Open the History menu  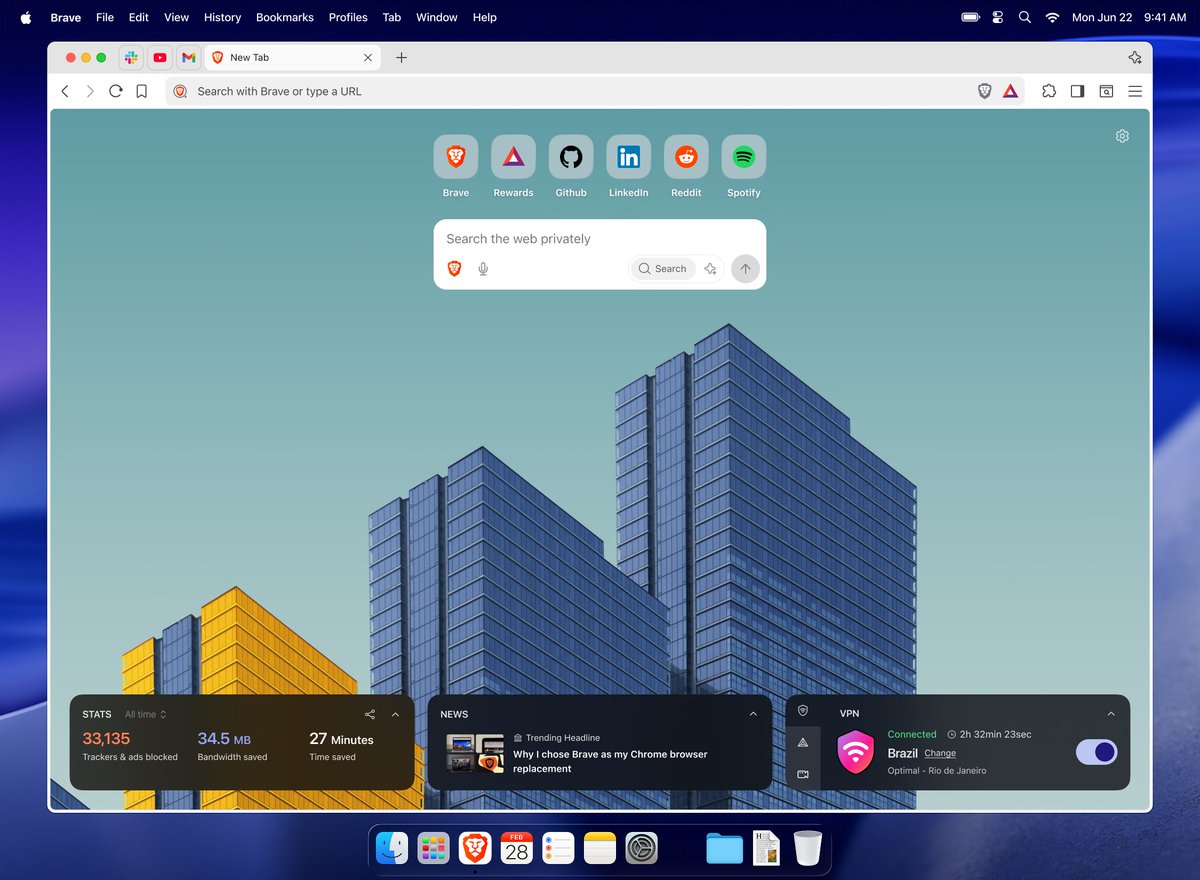click(222, 17)
